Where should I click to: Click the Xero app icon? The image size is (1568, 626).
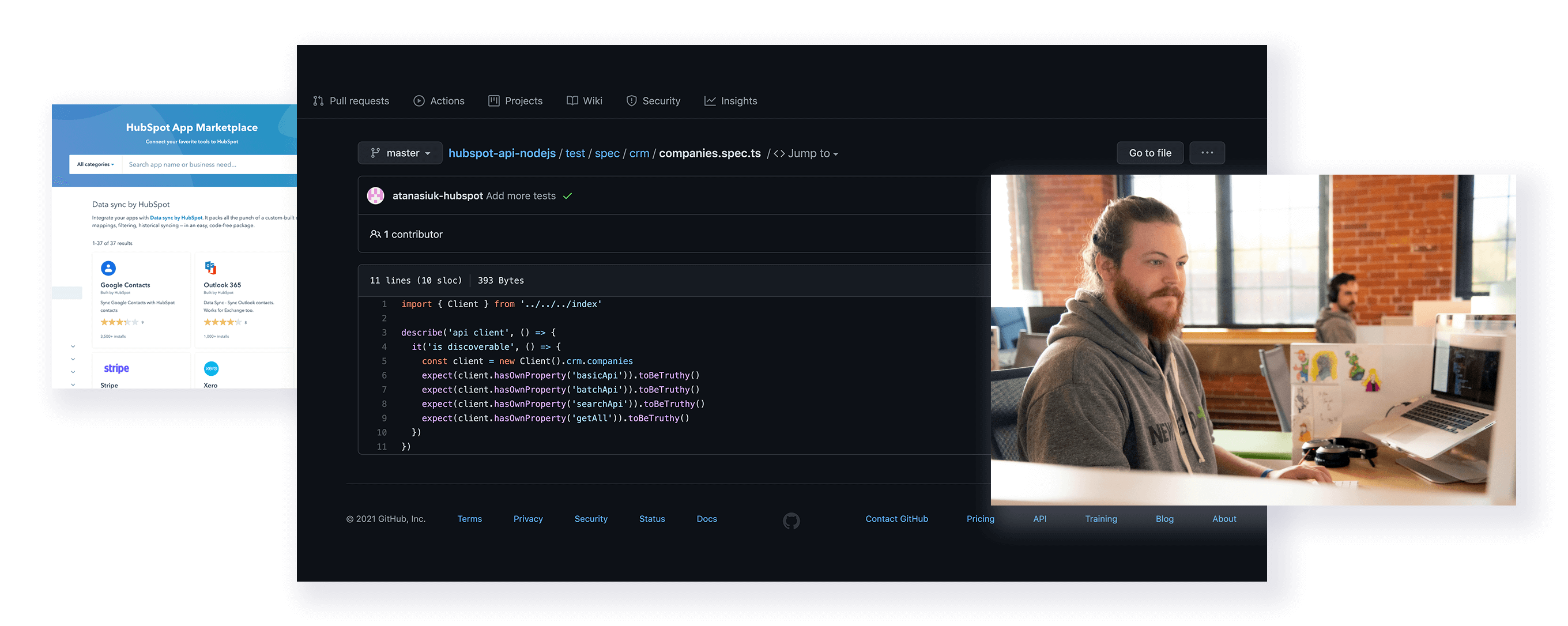coord(211,369)
